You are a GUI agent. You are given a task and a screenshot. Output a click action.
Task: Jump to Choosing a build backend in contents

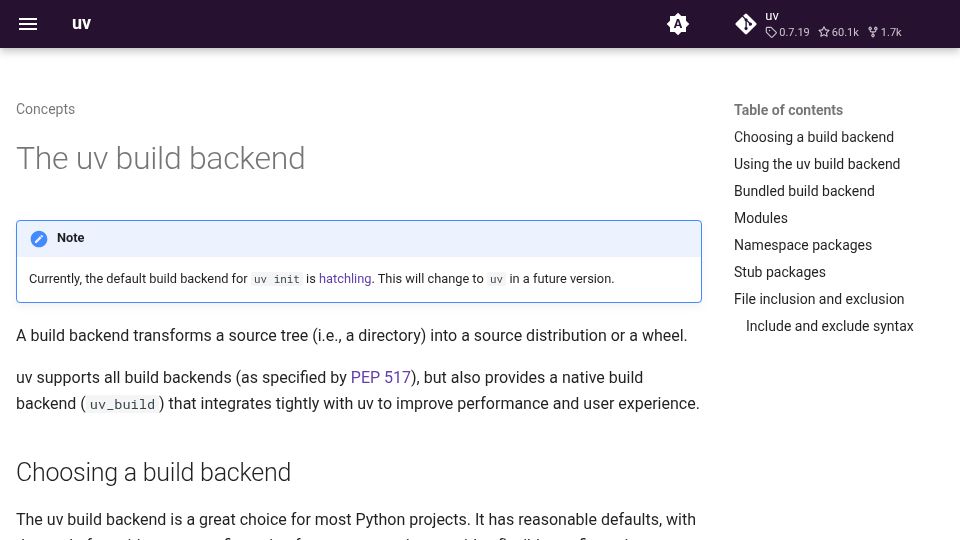(x=814, y=137)
